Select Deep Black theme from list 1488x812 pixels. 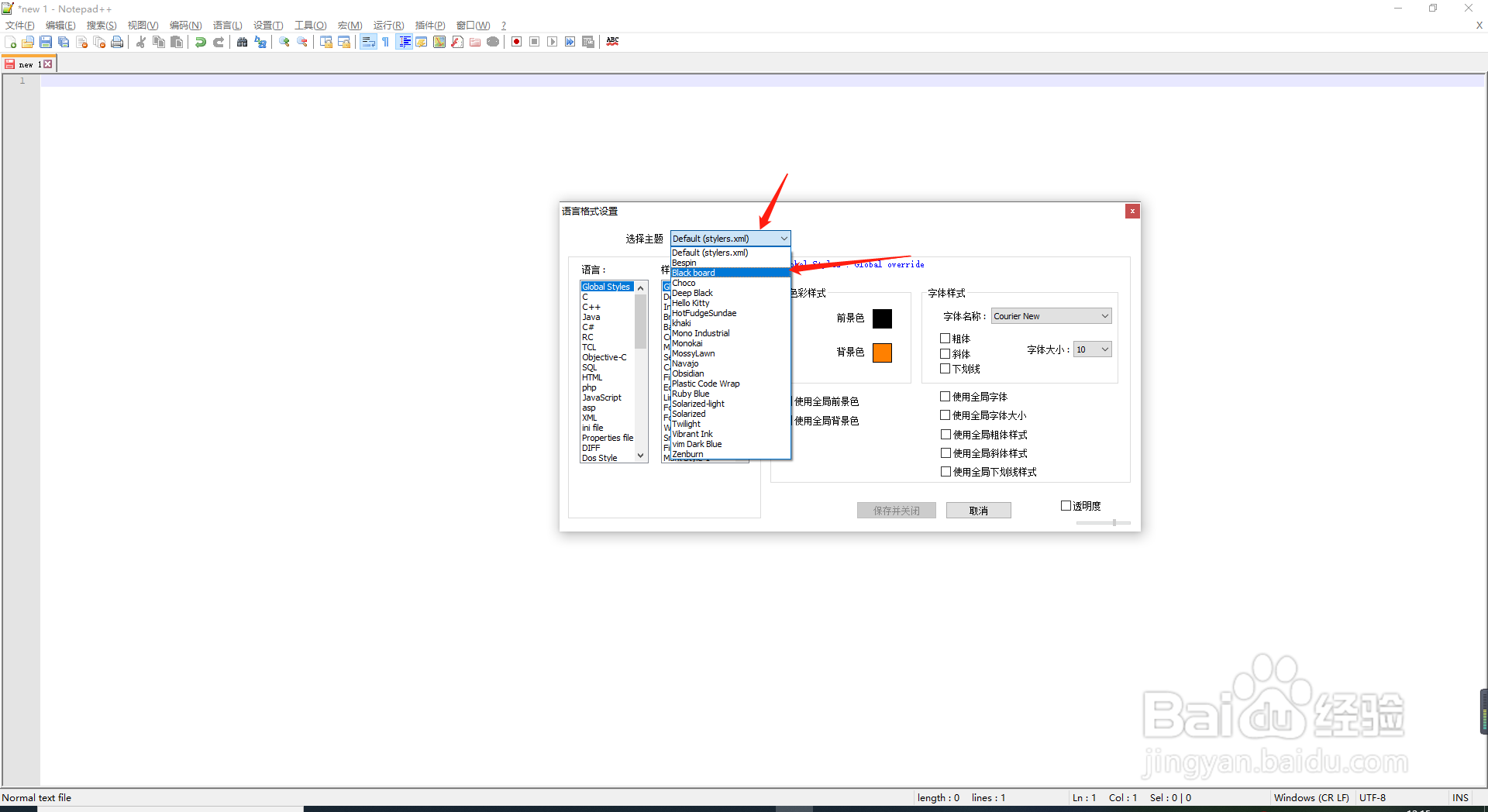(x=730, y=293)
